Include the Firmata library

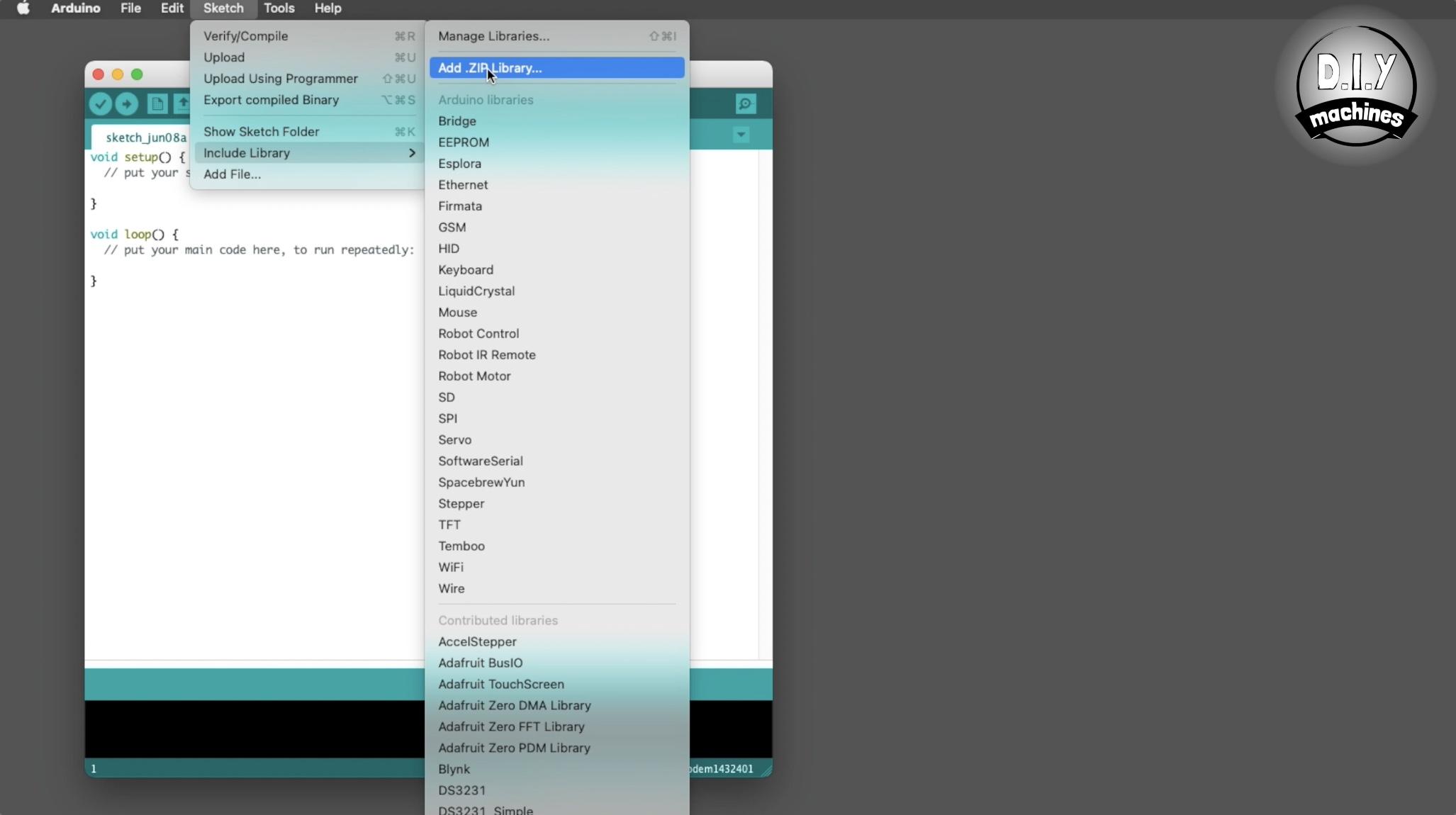pyautogui.click(x=556, y=206)
